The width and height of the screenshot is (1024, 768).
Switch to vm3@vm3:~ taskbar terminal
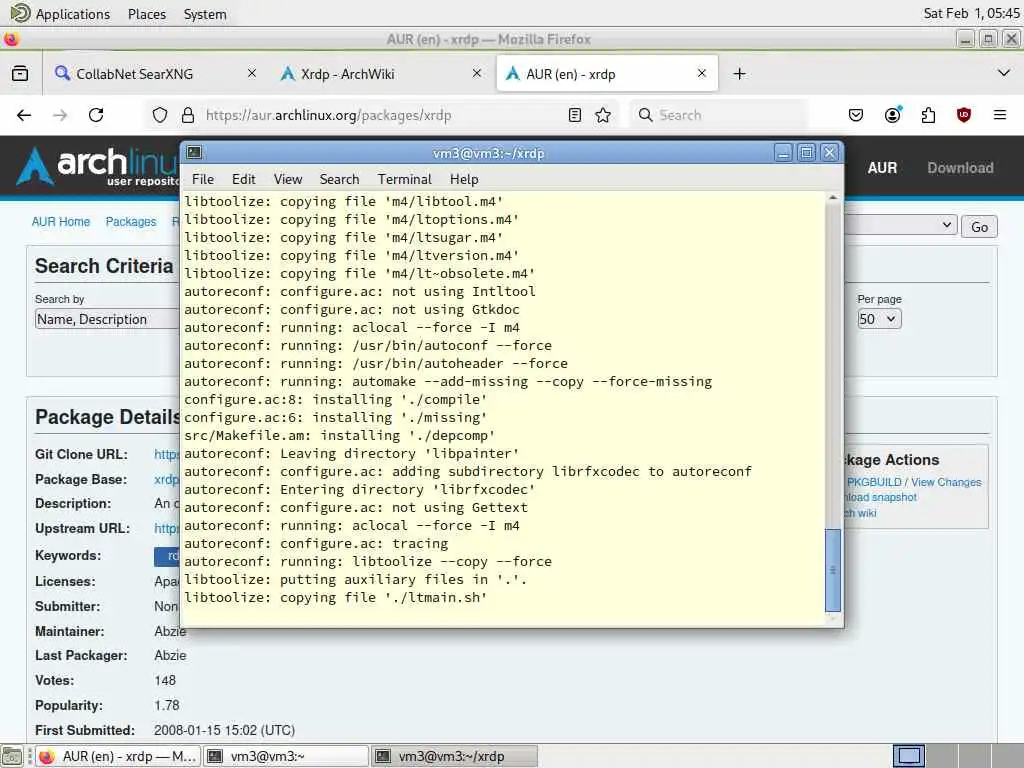pyautogui.click(x=286, y=756)
